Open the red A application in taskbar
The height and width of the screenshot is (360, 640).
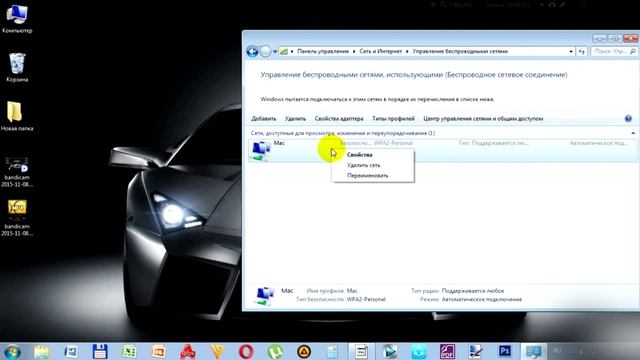coord(188,351)
